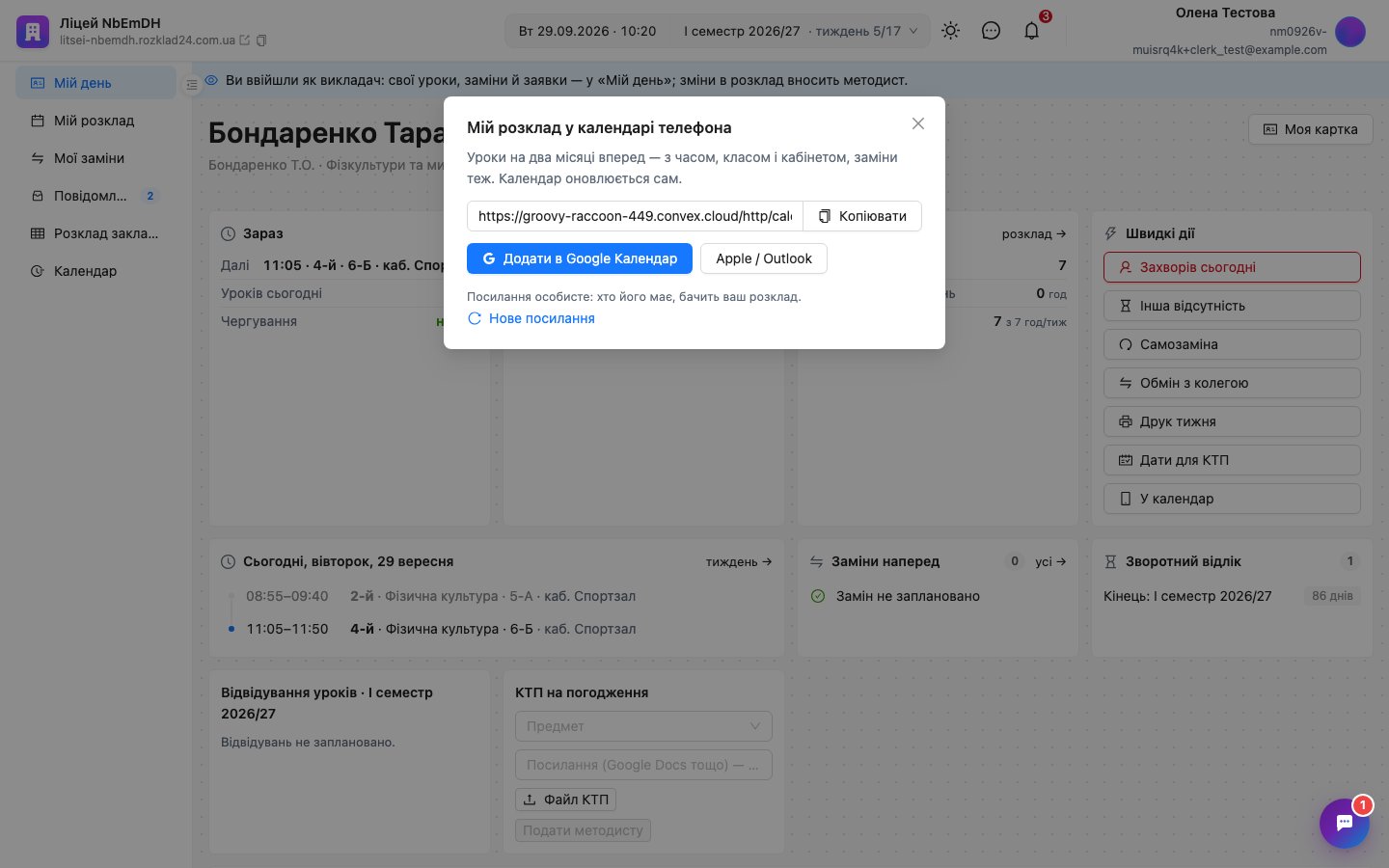Click Захворів сьогодні quick action
Screen dimensions: 1389x868
pos(1232,267)
